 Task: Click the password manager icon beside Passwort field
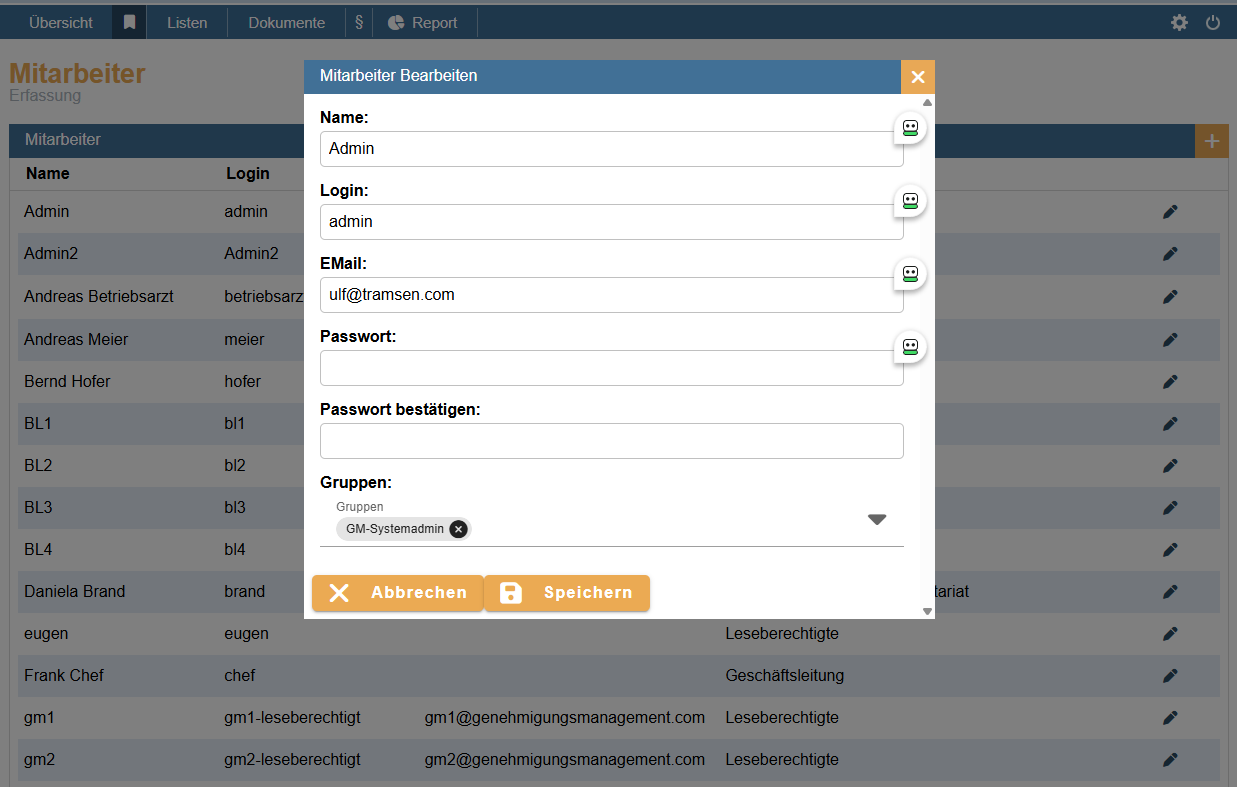pyautogui.click(x=910, y=347)
